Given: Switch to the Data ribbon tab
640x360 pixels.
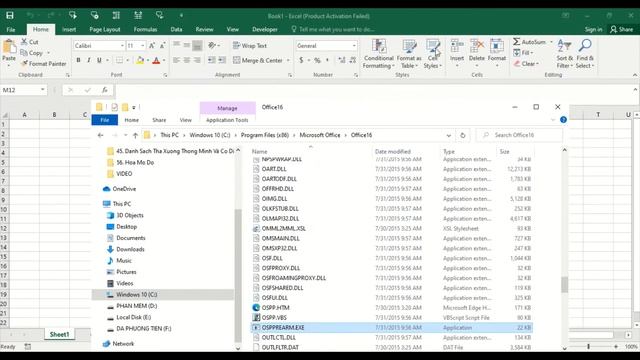Looking at the screenshot, I should (176, 29).
